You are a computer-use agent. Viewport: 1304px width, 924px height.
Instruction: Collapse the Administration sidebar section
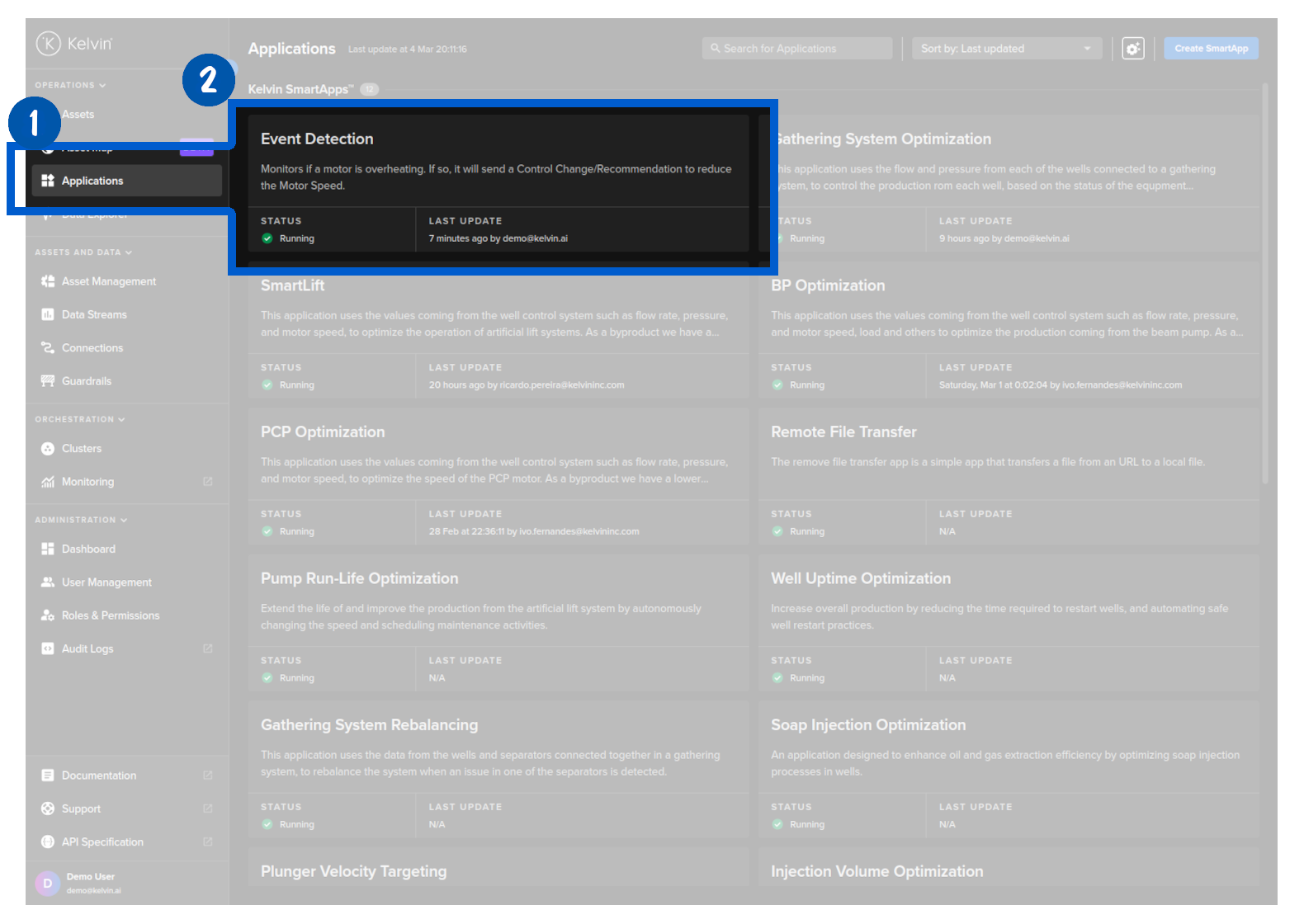click(124, 521)
